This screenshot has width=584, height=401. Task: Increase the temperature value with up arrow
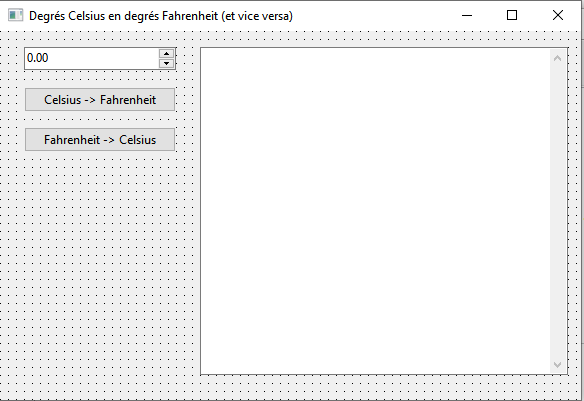click(166, 54)
